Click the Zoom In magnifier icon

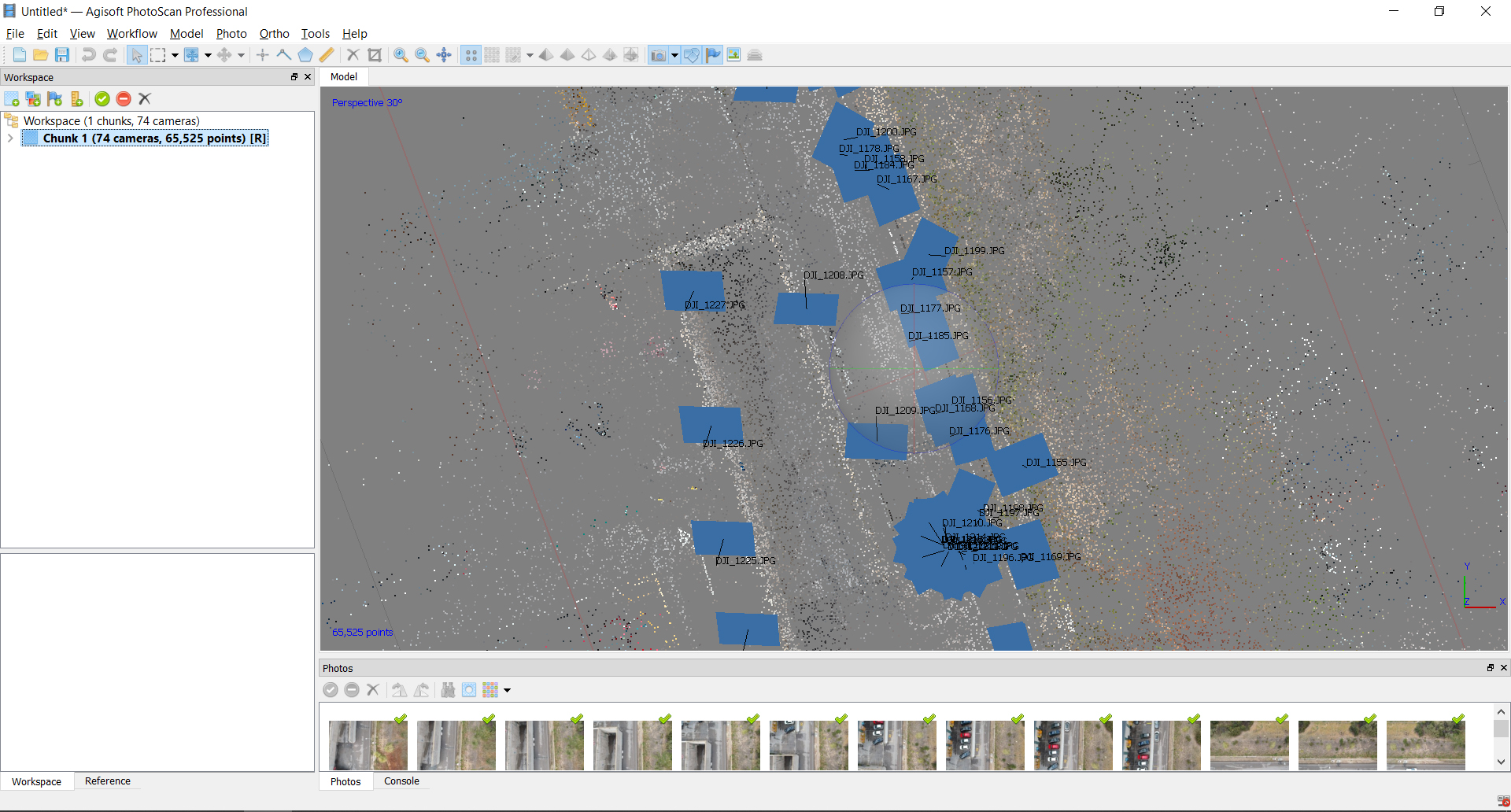point(401,55)
